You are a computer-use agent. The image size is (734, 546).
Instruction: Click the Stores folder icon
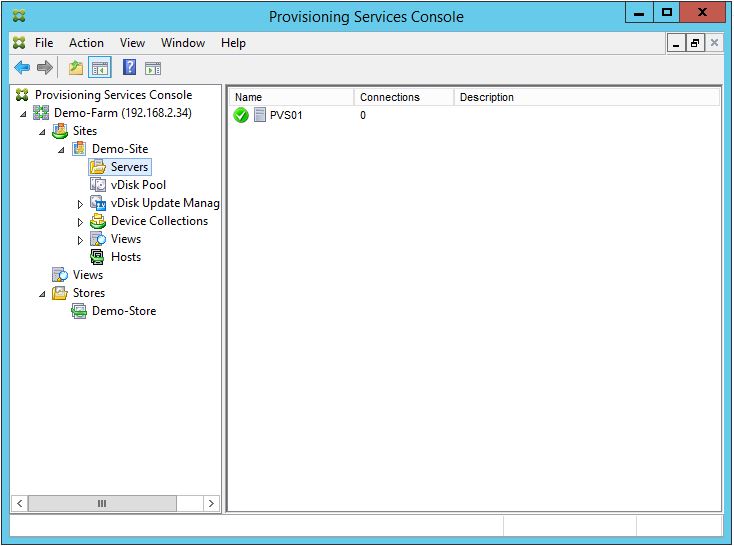point(59,293)
